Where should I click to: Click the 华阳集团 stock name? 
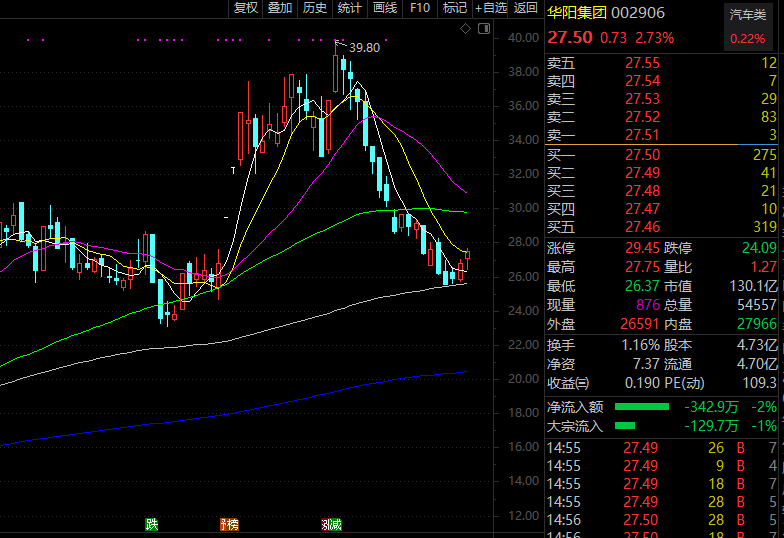576,12
